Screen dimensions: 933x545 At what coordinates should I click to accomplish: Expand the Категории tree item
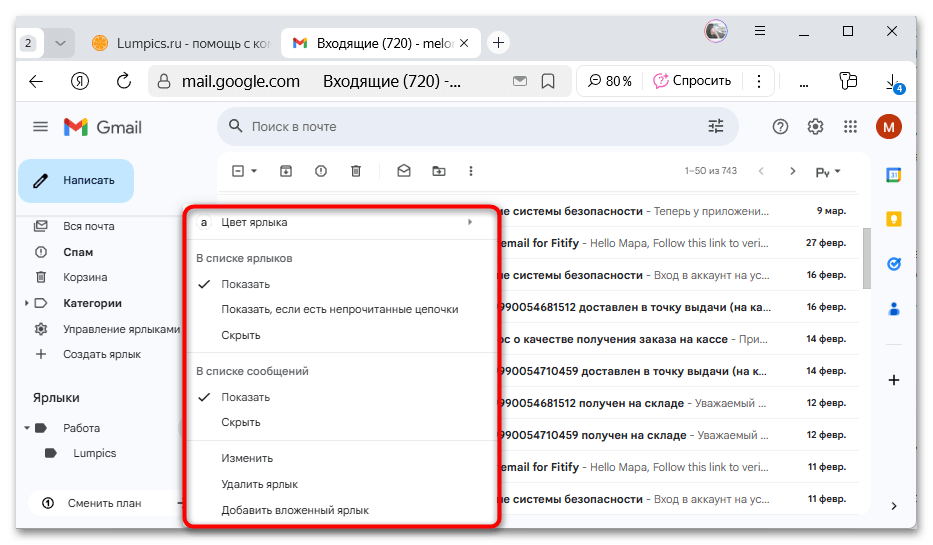point(26,303)
